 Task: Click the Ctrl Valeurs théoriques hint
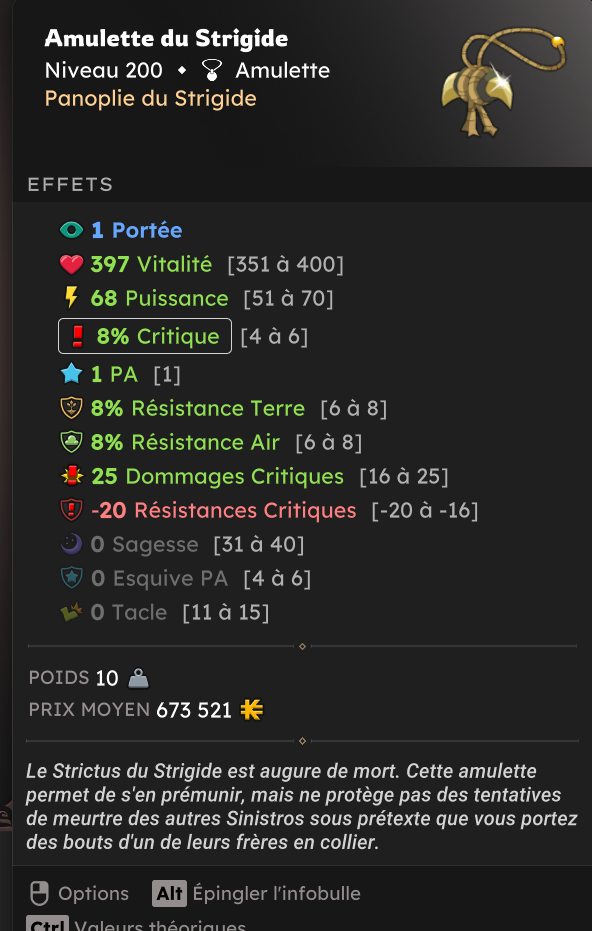click(136, 924)
